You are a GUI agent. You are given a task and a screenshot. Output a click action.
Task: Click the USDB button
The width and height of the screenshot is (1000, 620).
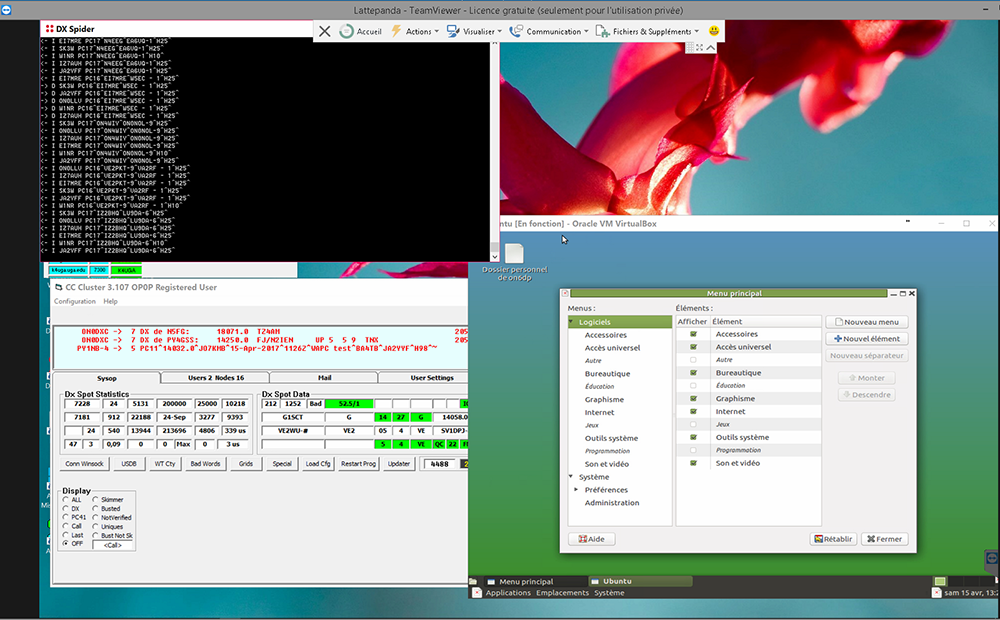coord(129,464)
